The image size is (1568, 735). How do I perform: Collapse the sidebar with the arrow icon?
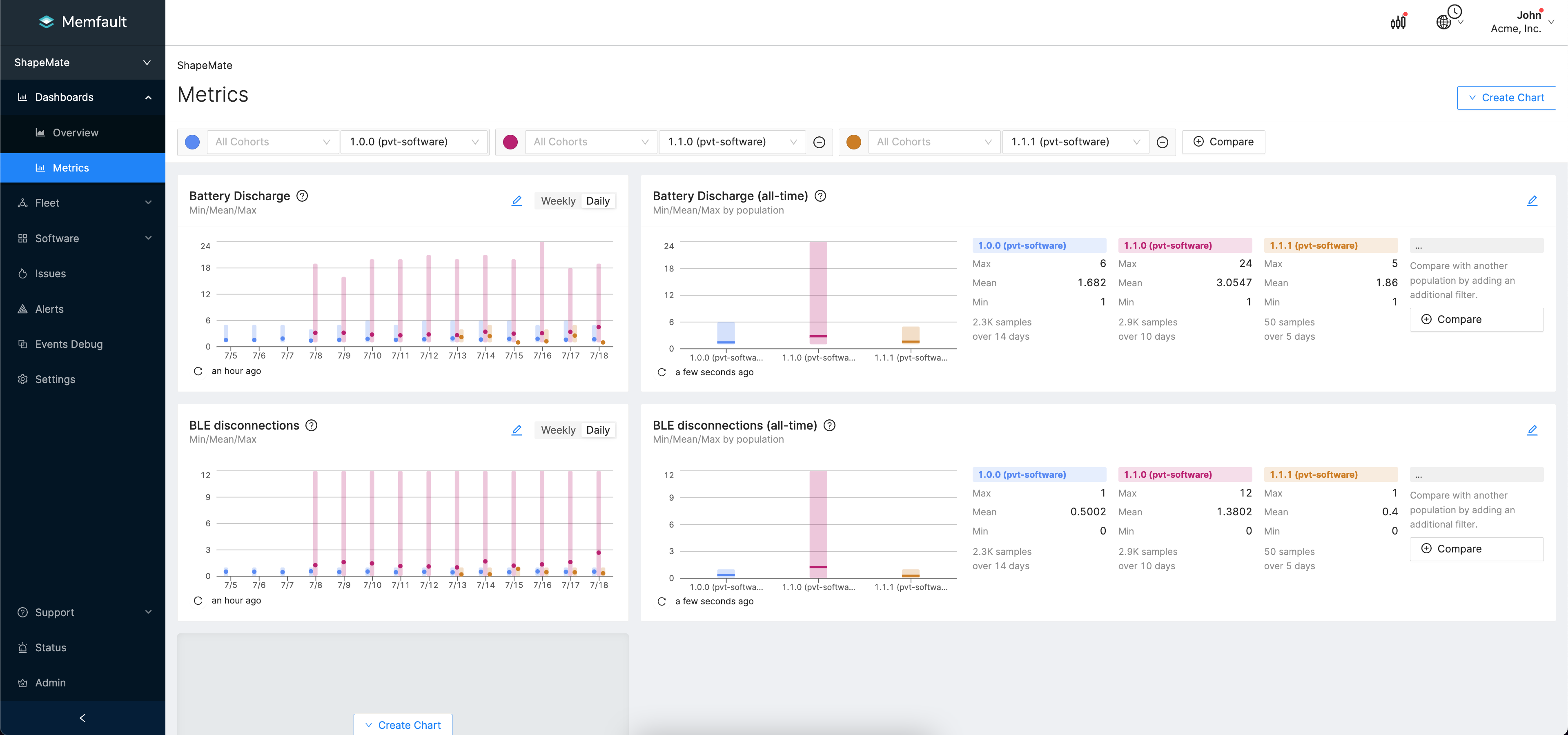pyautogui.click(x=82, y=718)
